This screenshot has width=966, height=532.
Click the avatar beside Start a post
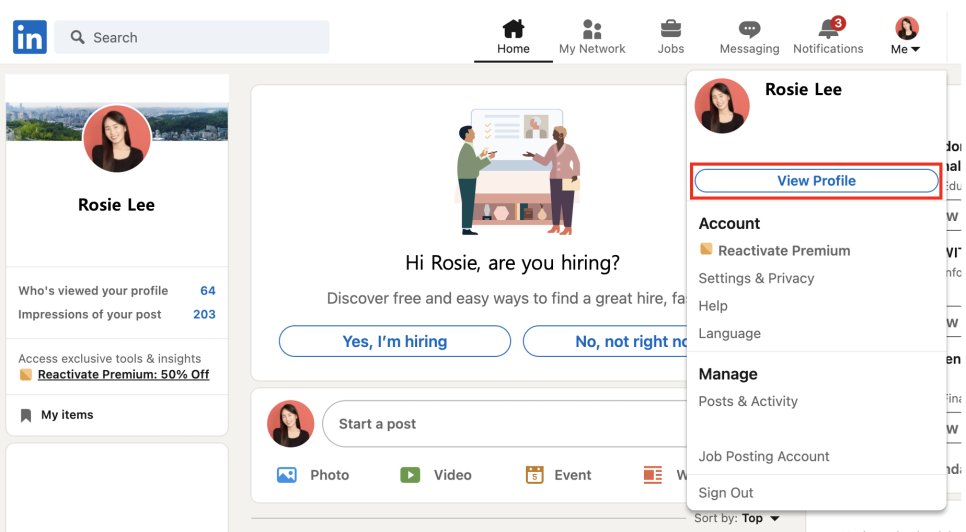(x=290, y=424)
